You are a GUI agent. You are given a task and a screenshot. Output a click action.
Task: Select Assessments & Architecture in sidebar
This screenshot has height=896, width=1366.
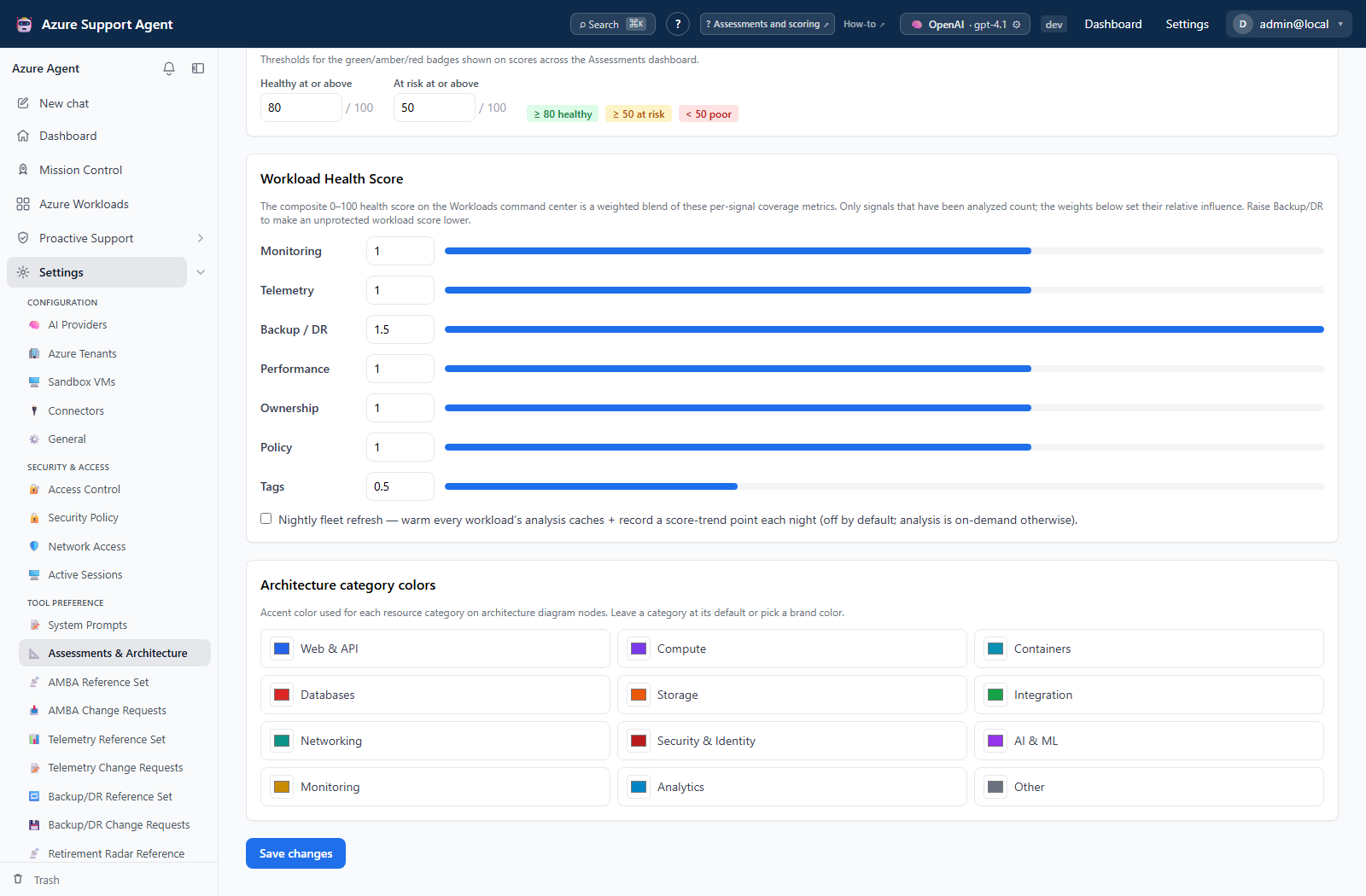(x=114, y=653)
